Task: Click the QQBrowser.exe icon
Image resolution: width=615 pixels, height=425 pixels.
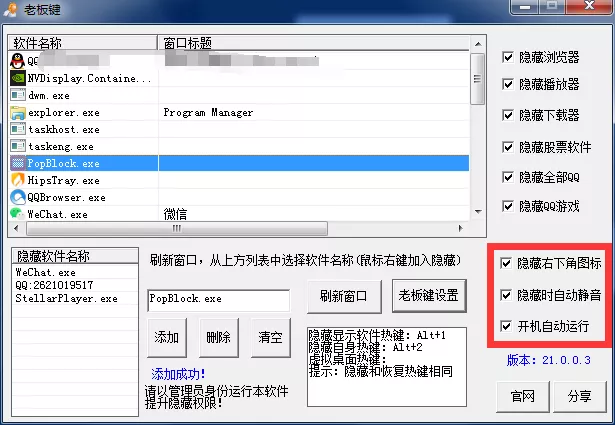Action: click(18, 197)
